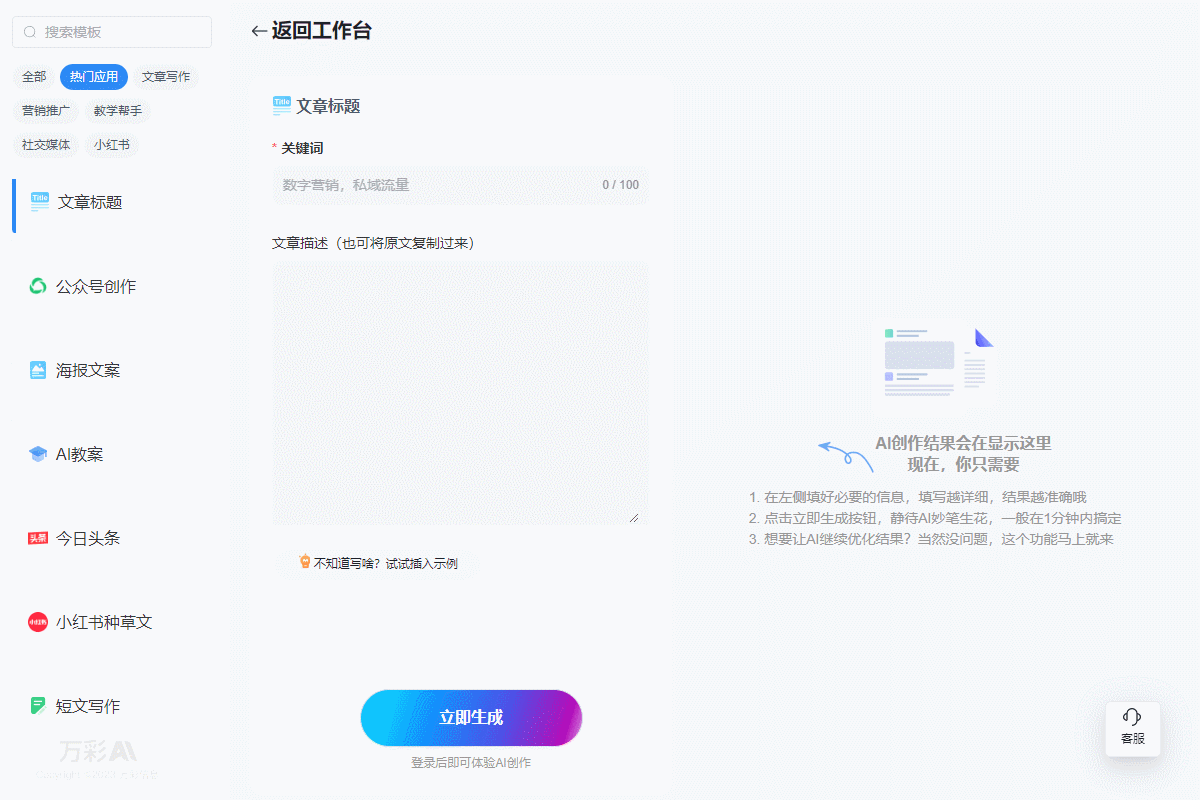Open 小红书种草文 red circle icon
The image size is (1200, 800).
pyautogui.click(x=38, y=622)
